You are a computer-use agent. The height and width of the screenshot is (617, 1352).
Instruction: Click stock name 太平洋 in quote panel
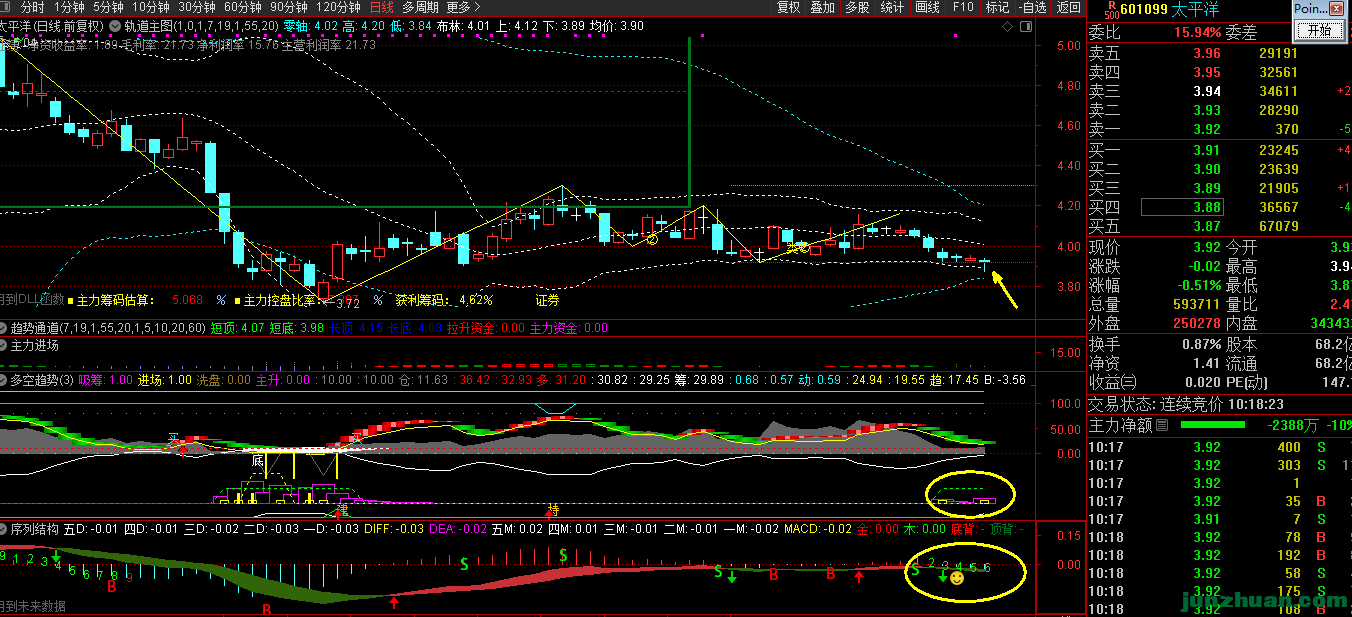(1197, 10)
